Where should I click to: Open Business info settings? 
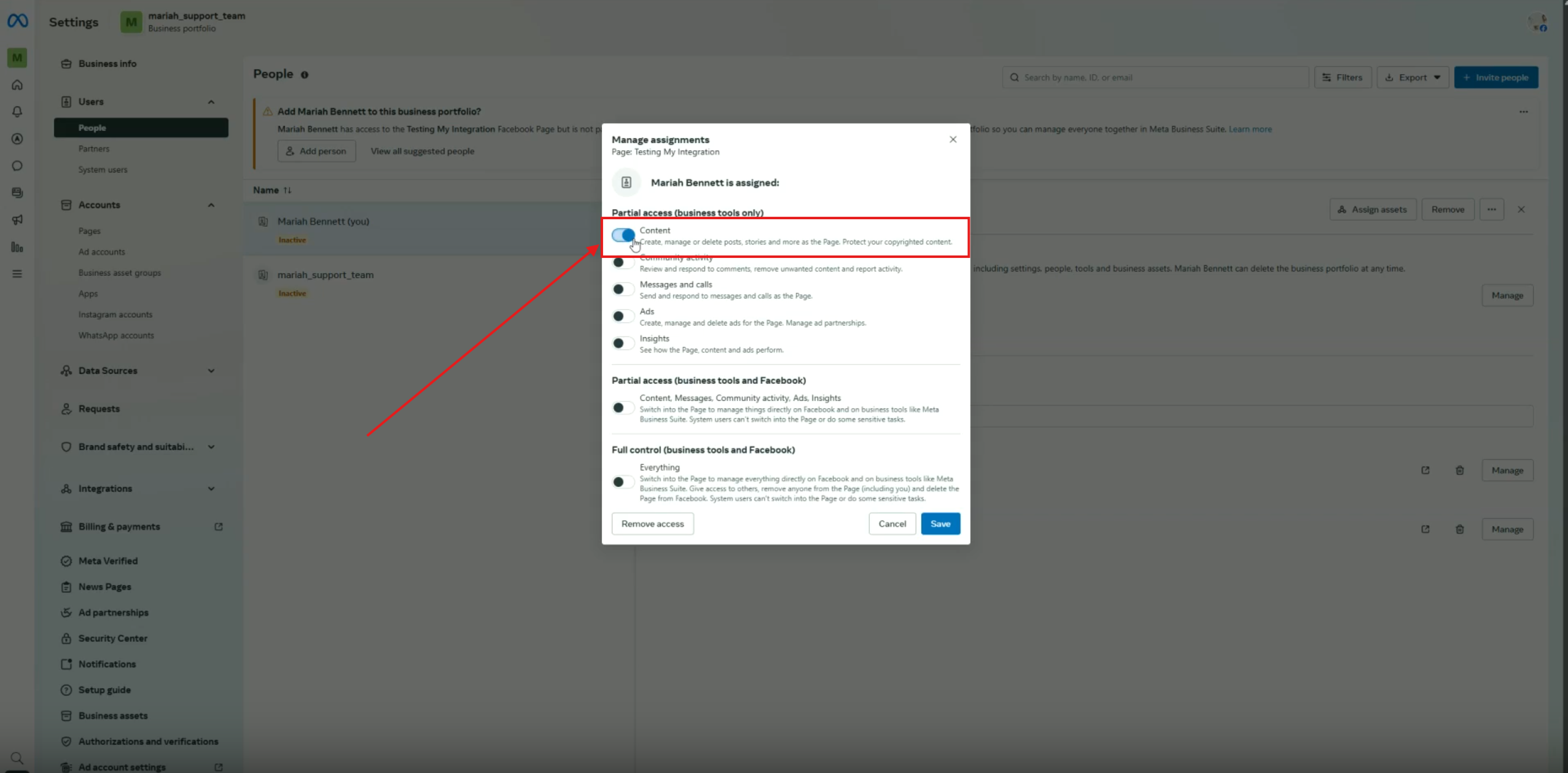(x=107, y=64)
